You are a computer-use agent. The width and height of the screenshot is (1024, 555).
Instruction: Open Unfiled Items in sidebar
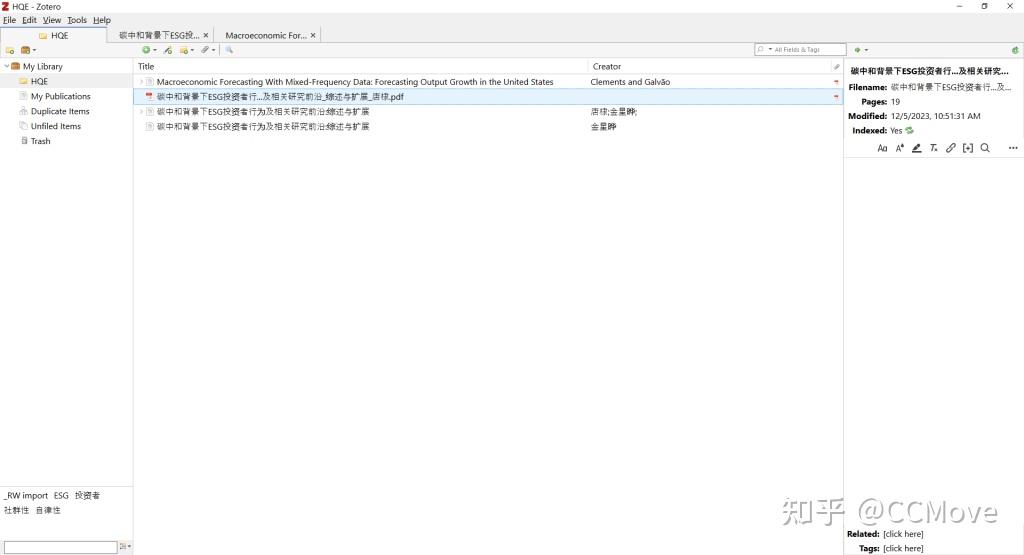coord(56,126)
